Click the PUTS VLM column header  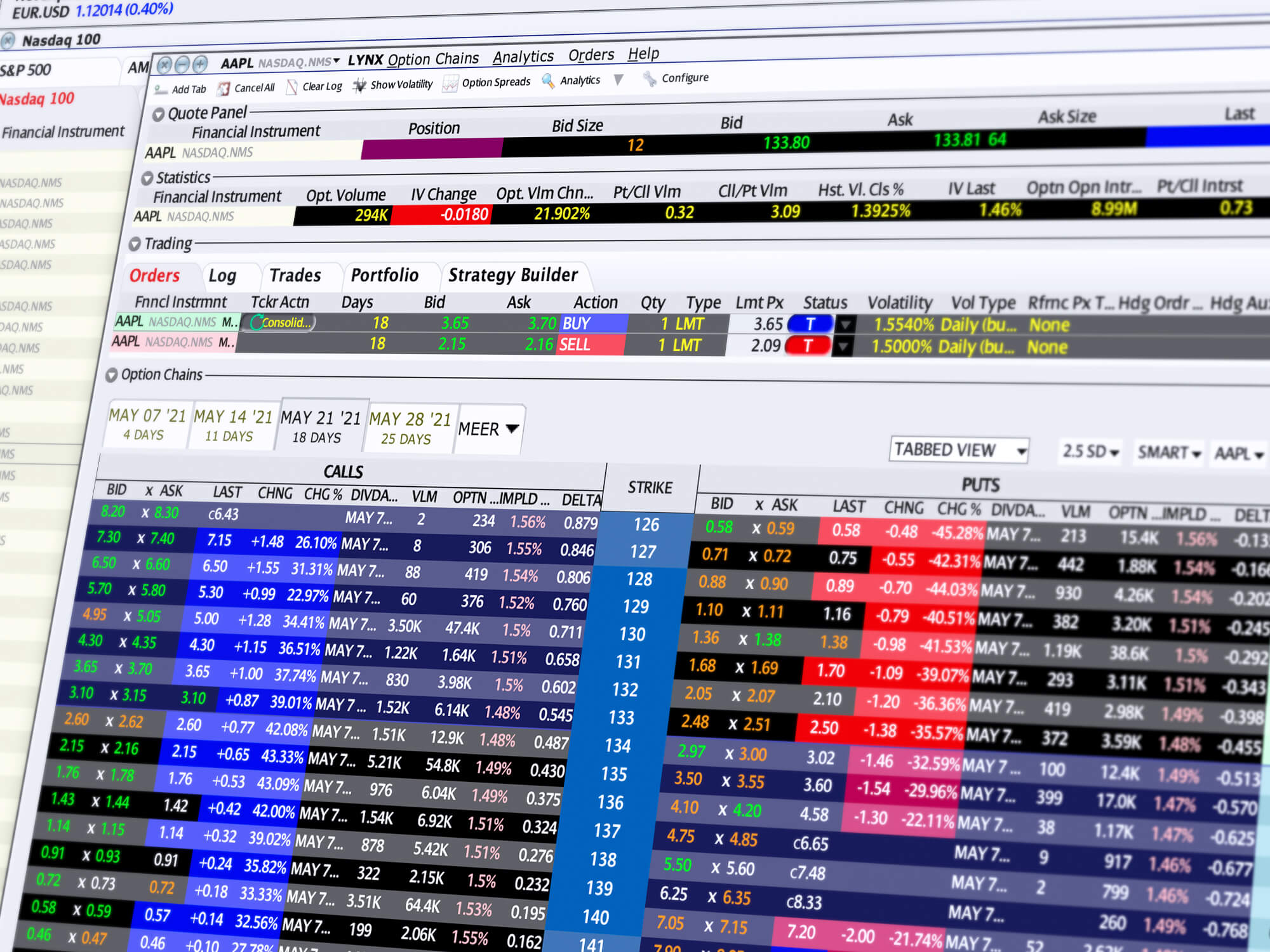[1075, 511]
